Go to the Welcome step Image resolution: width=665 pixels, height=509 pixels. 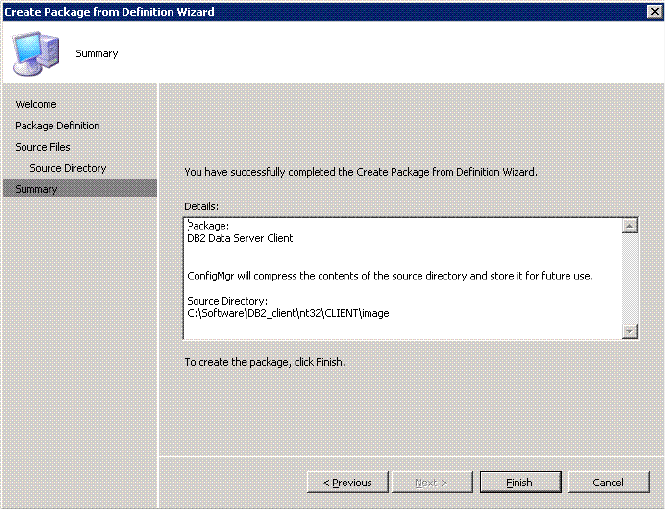[x=36, y=104]
